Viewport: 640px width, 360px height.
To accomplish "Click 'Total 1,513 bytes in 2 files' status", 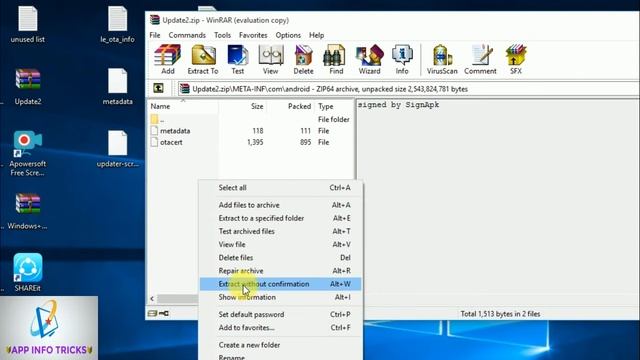I will click(x=500, y=314).
